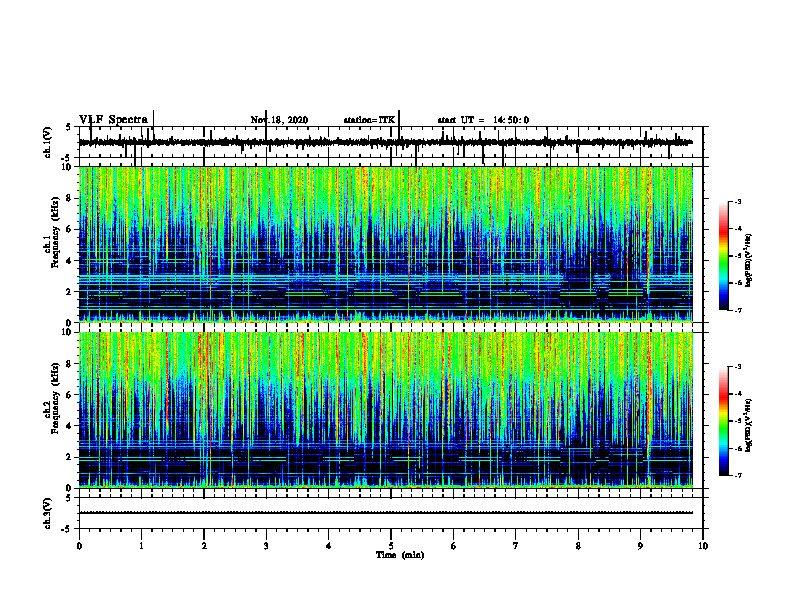Click the ch.1 colorbar log(PSD) unit label
The width and height of the screenshot is (792, 612).
click(748, 260)
